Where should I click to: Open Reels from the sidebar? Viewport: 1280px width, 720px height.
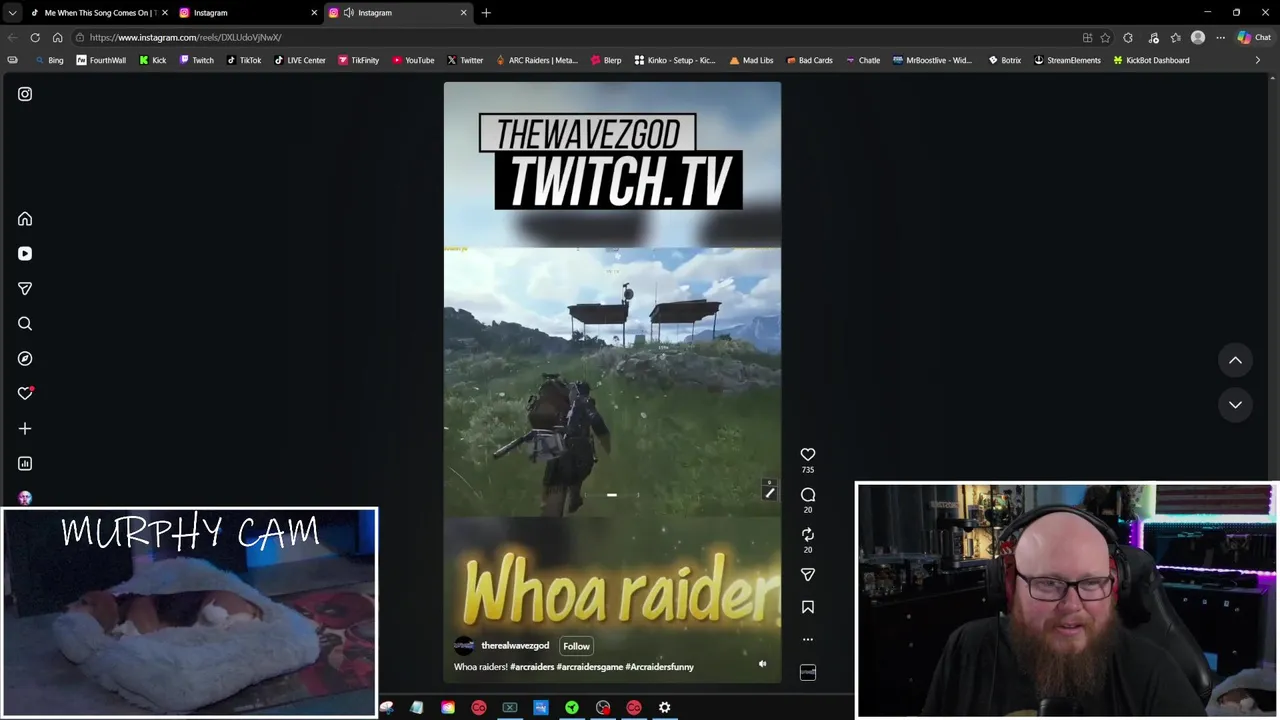25,254
